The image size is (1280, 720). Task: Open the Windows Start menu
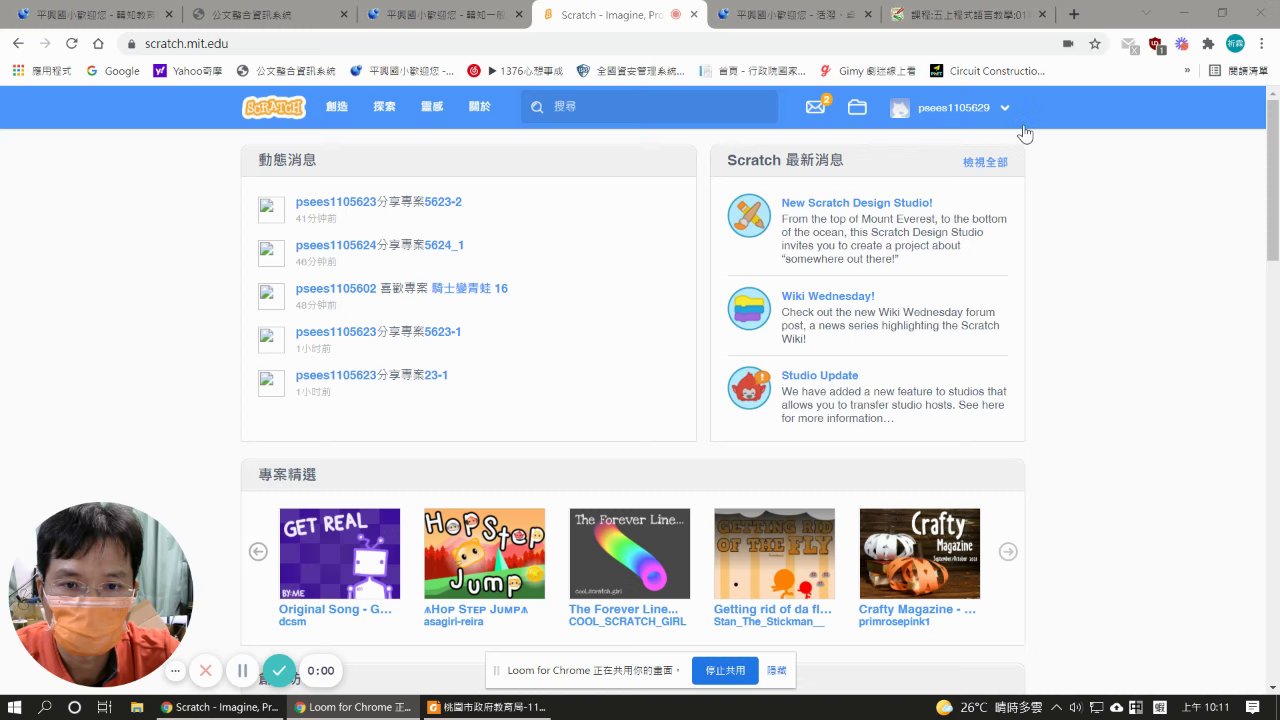click(16, 707)
